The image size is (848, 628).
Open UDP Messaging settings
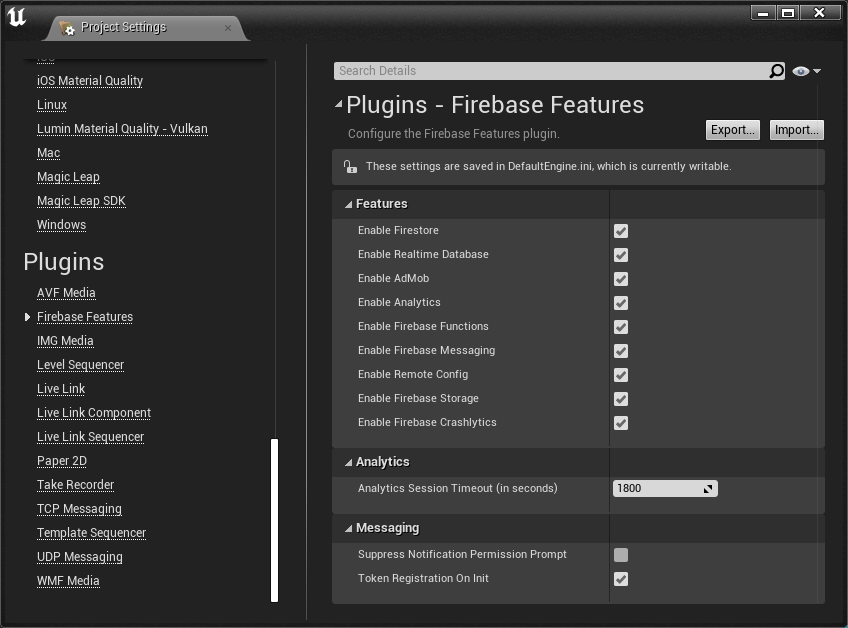(80, 557)
